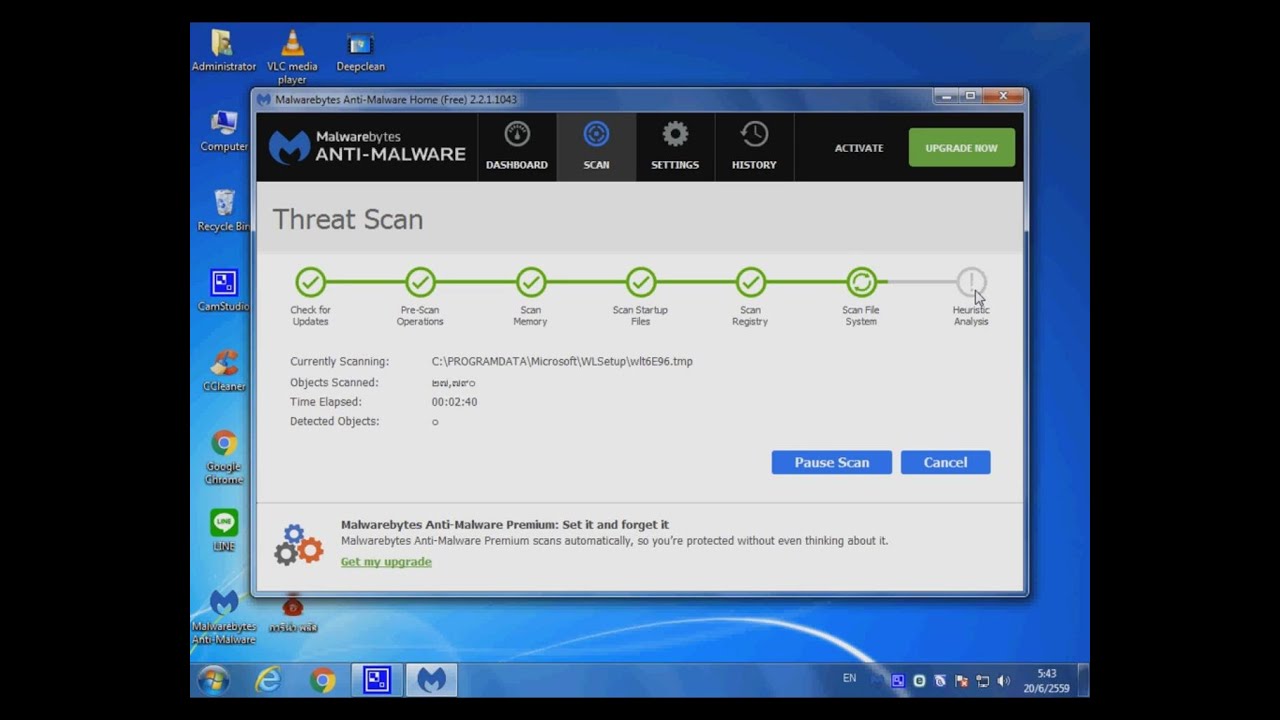
Task: Switch to CamStudio in the taskbar
Action: click(x=376, y=681)
